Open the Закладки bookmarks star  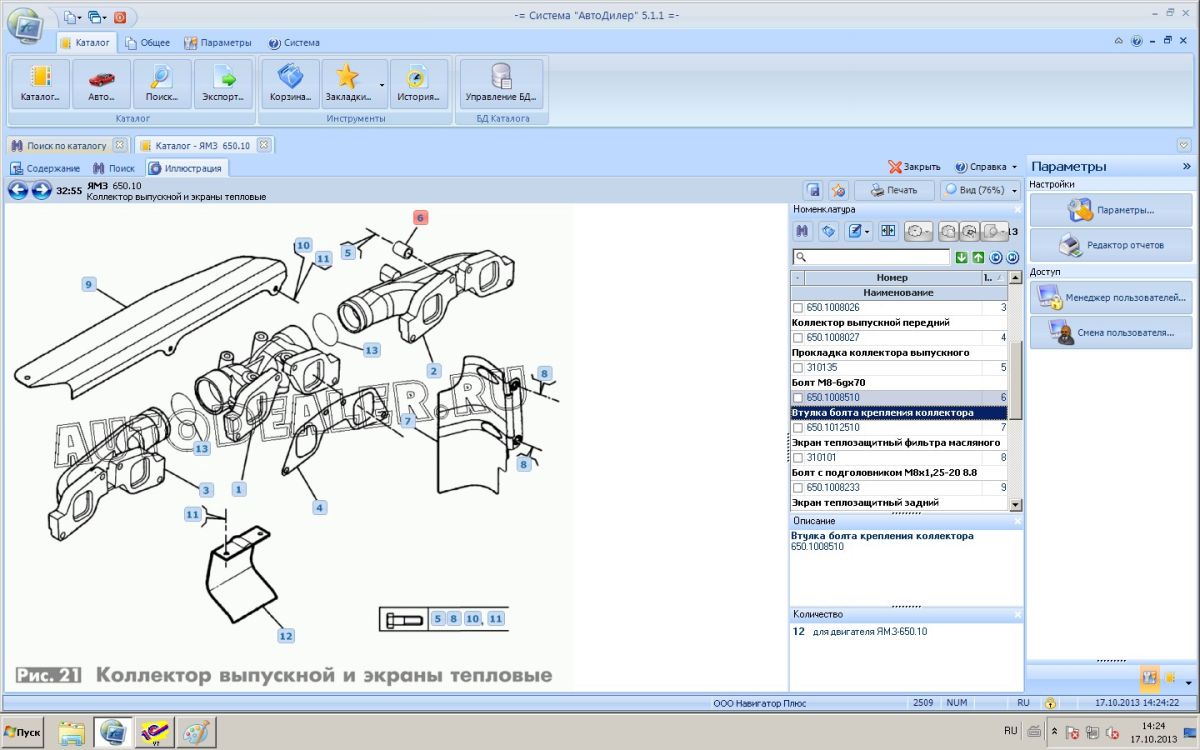[347, 84]
